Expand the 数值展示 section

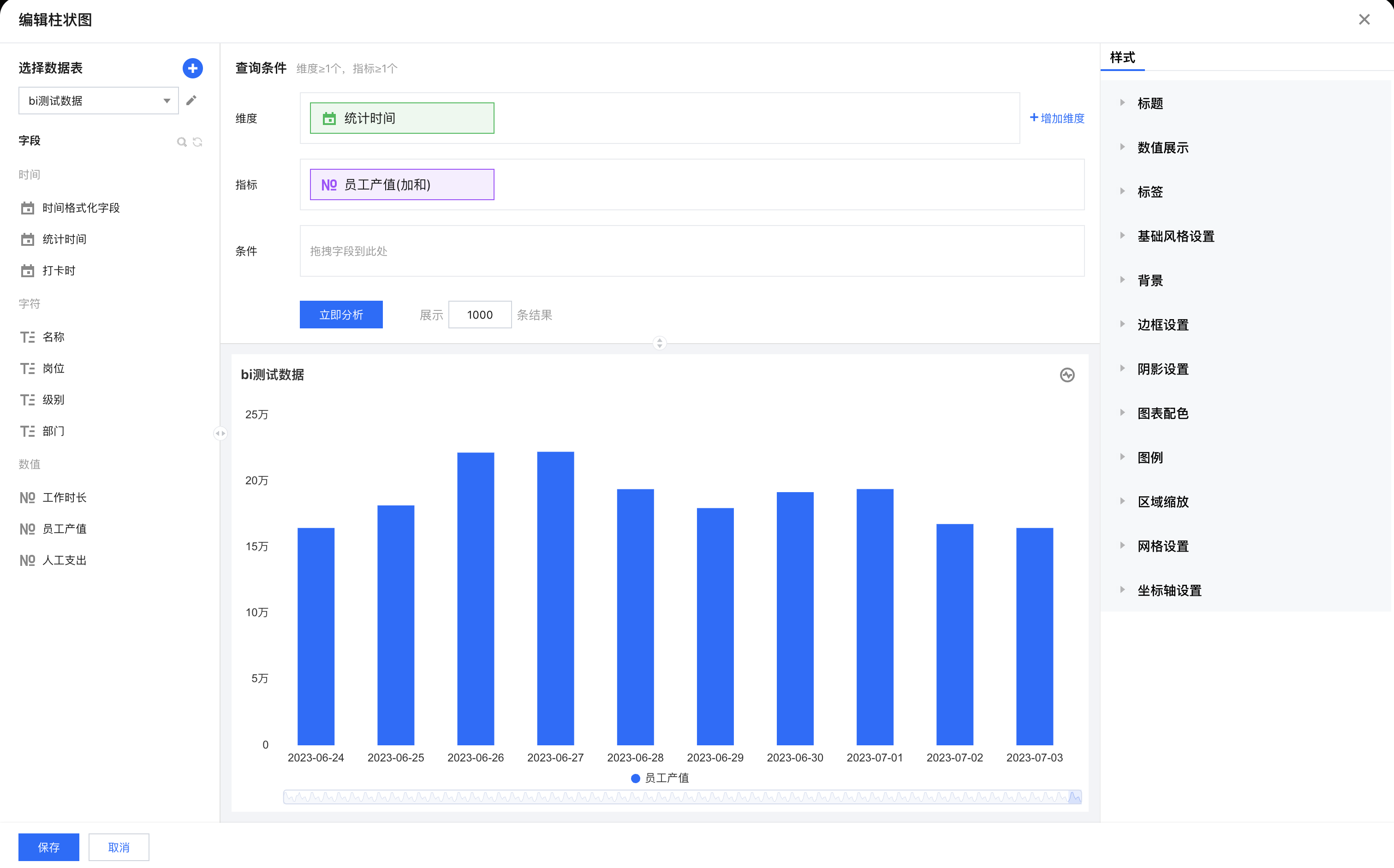1162,148
